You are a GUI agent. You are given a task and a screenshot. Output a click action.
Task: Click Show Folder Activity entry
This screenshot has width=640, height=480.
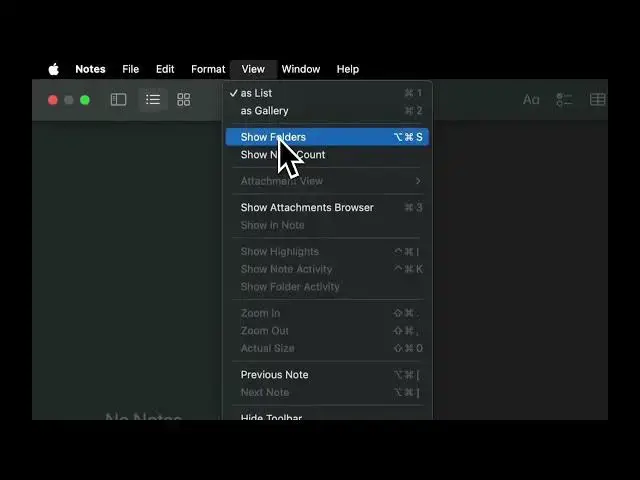pos(327,287)
